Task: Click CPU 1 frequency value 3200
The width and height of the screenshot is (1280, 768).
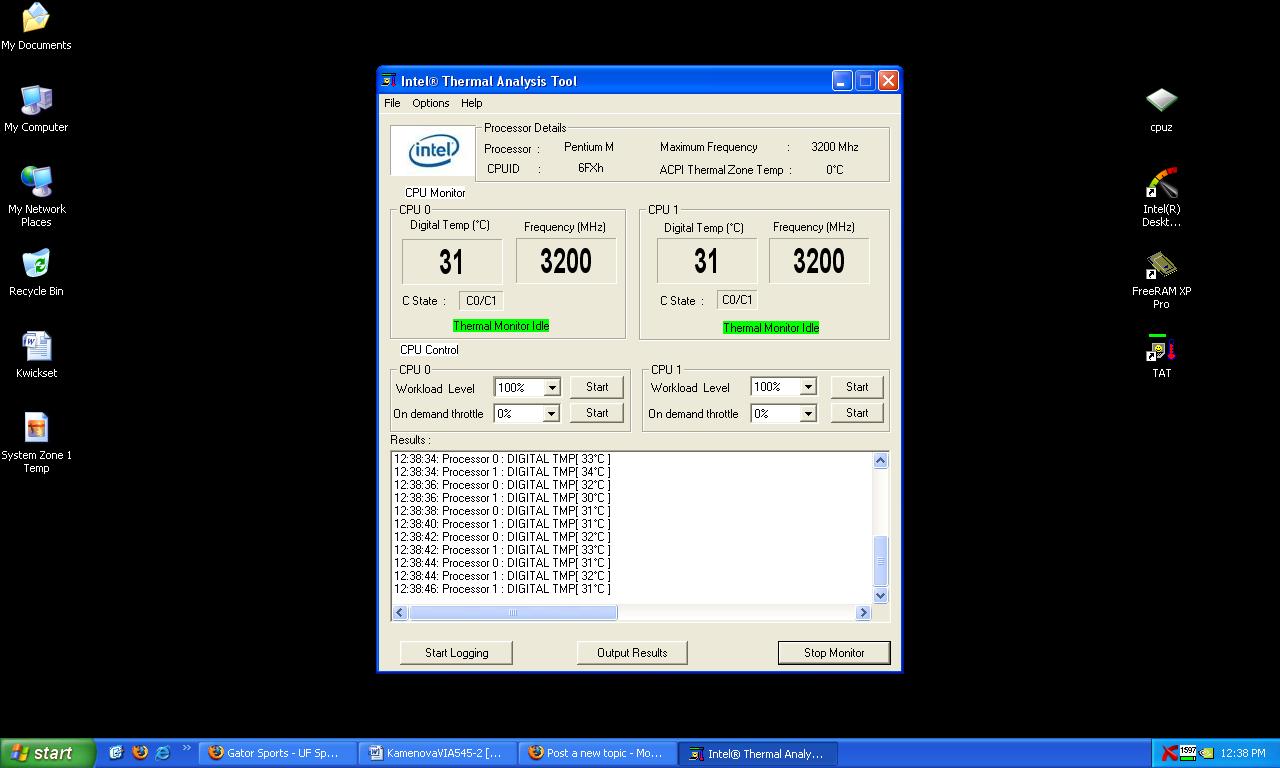Action: click(819, 262)
